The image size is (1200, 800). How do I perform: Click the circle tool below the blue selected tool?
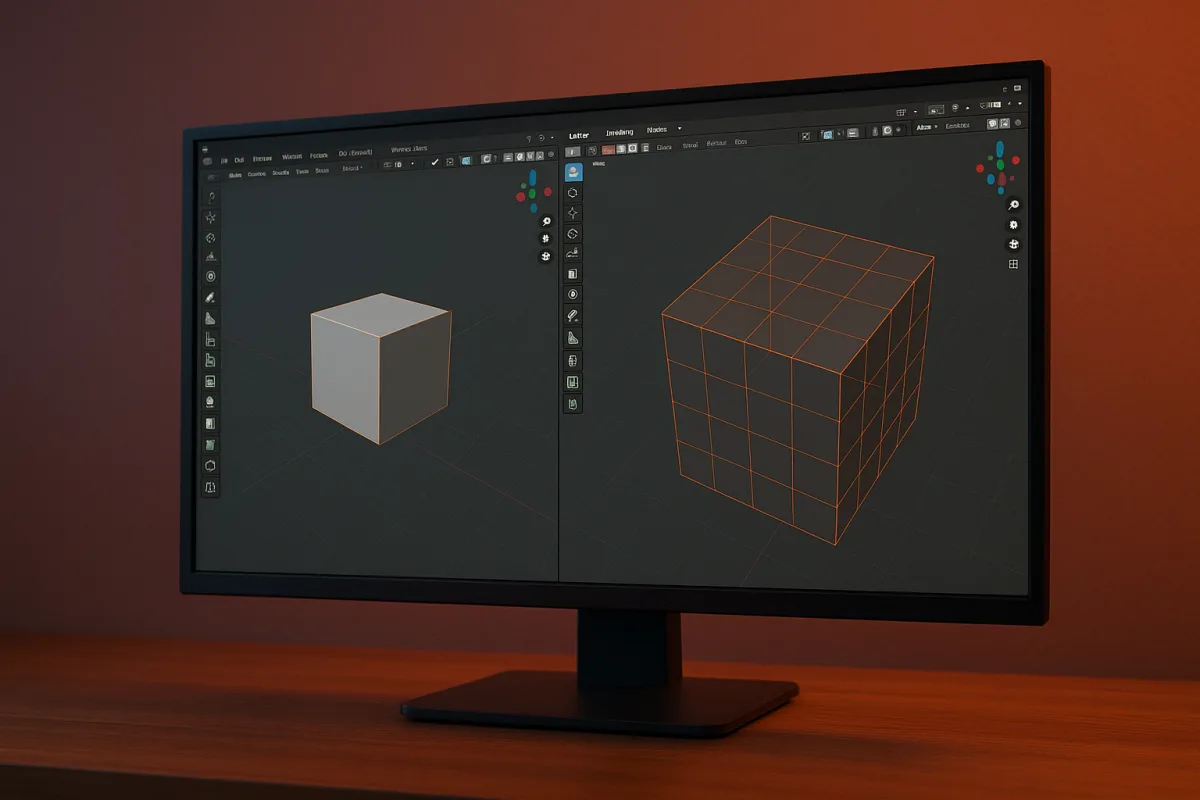[573, 192]
